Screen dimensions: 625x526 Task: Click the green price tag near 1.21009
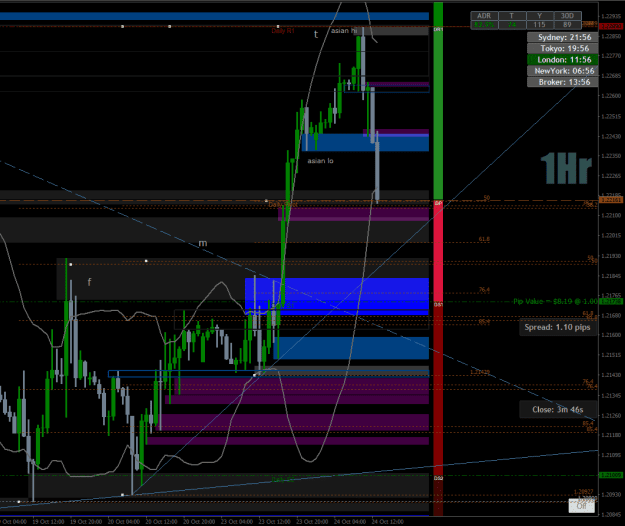click(x=611, y=475)
